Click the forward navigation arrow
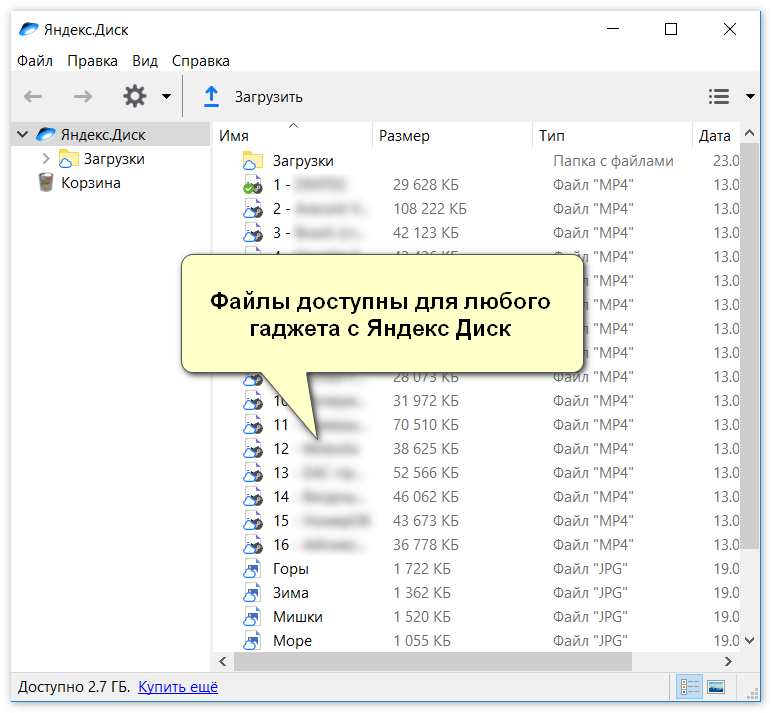772x713 pixels. coord(83,96)
